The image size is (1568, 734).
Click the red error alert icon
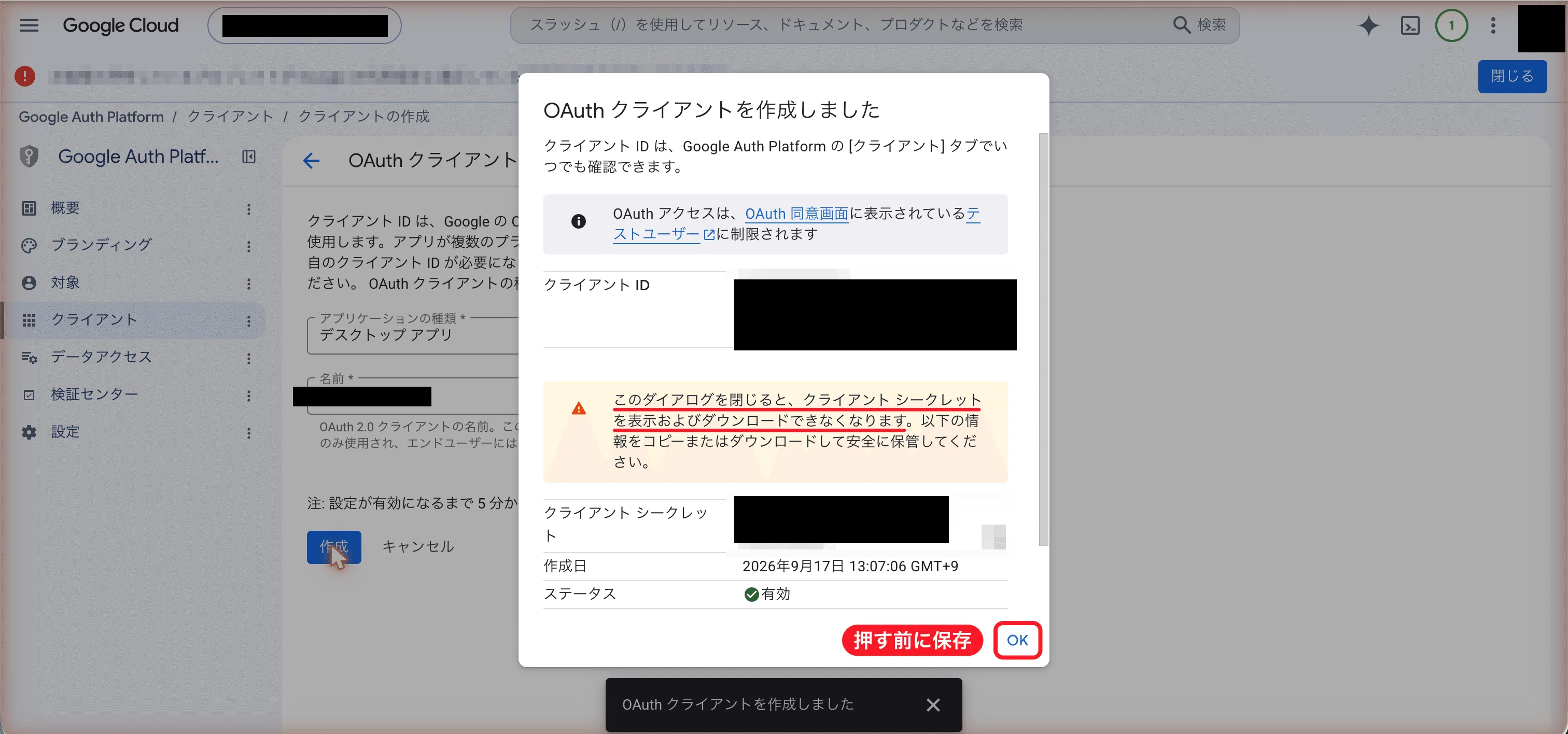pos(24,76)
